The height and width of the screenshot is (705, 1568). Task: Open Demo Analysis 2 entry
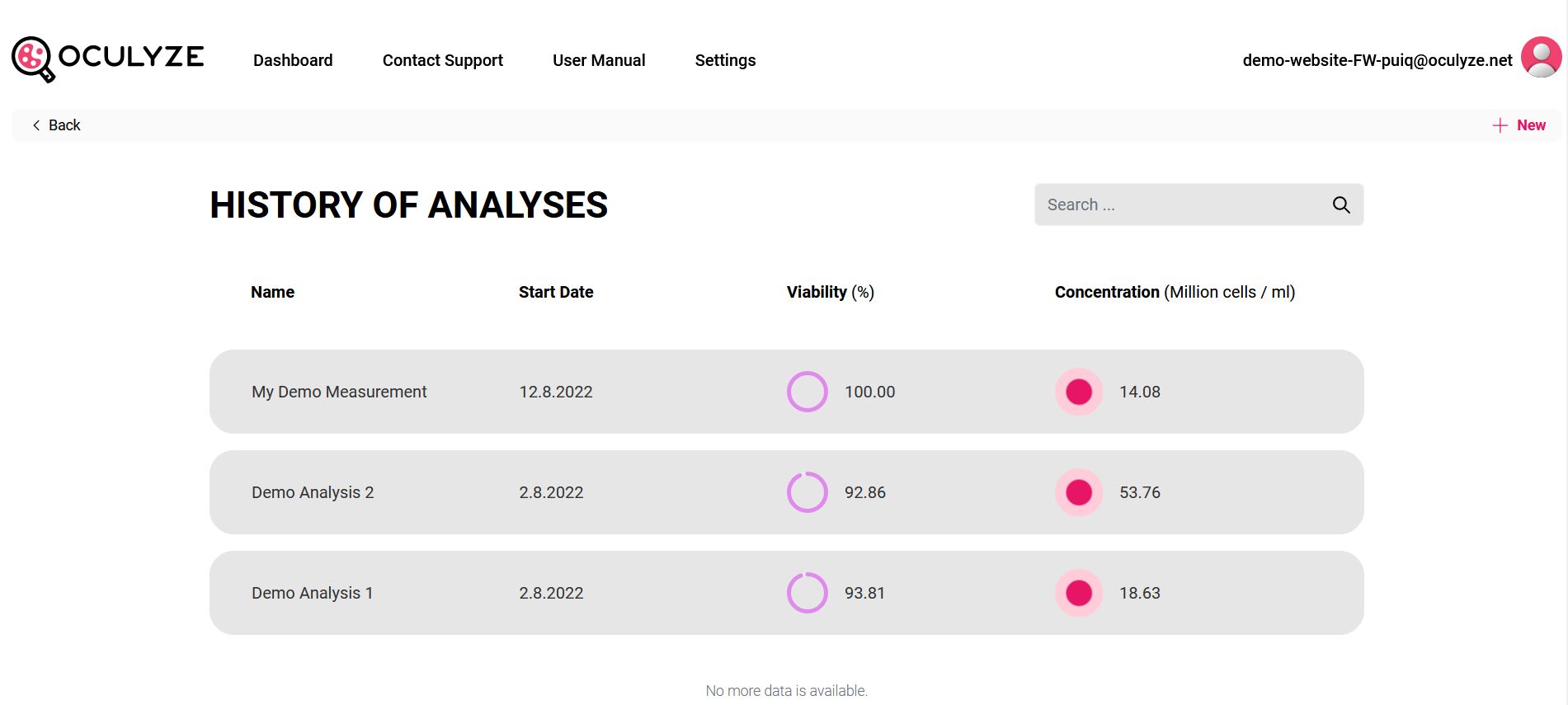(x=786, y=492)
